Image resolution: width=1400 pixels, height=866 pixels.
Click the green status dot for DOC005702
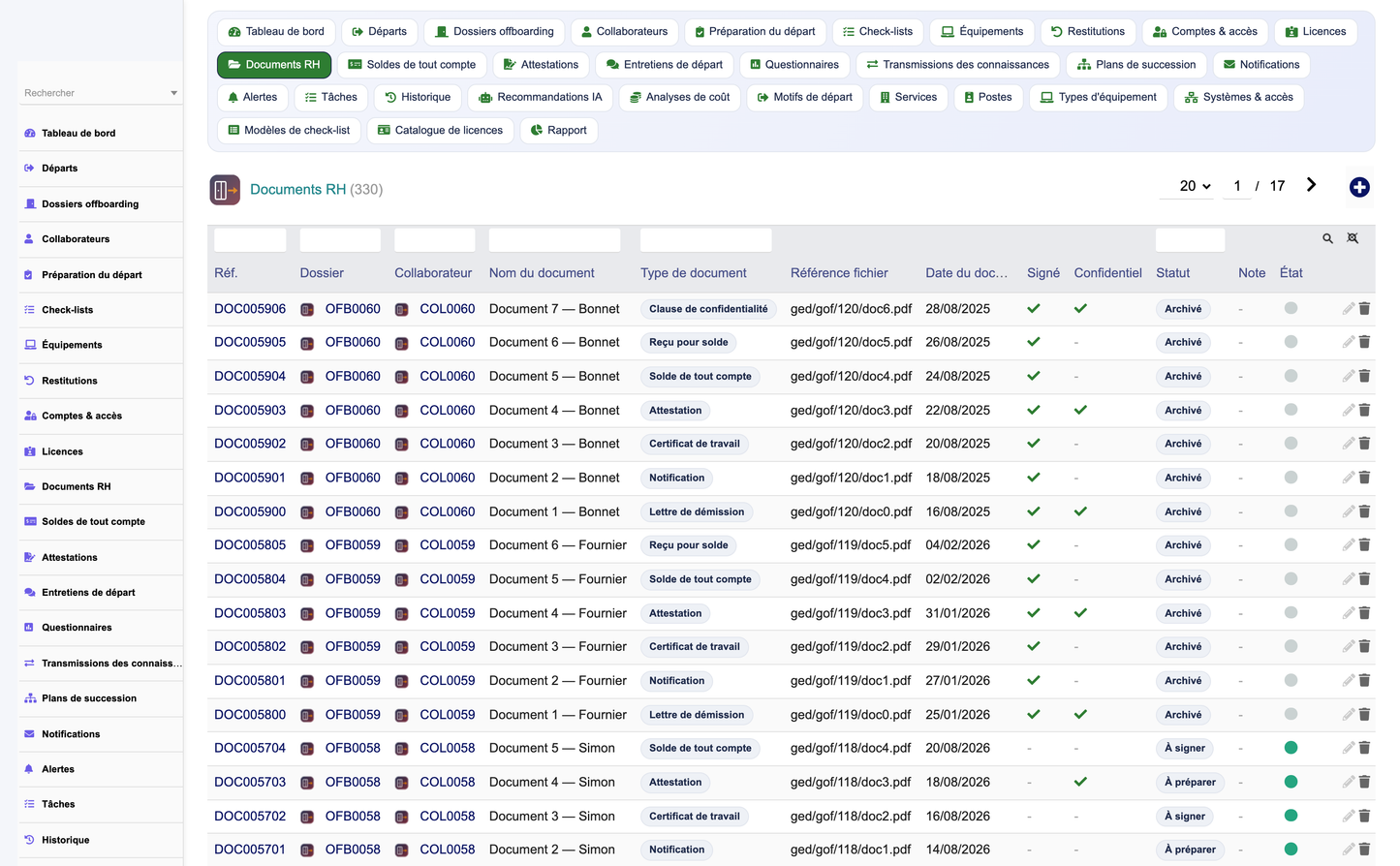tap(1291, 816)
